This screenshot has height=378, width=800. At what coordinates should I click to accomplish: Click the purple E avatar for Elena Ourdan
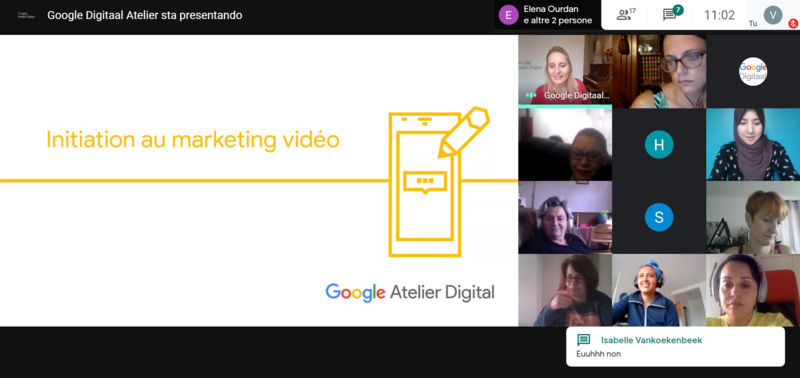(x=508, y=15)
